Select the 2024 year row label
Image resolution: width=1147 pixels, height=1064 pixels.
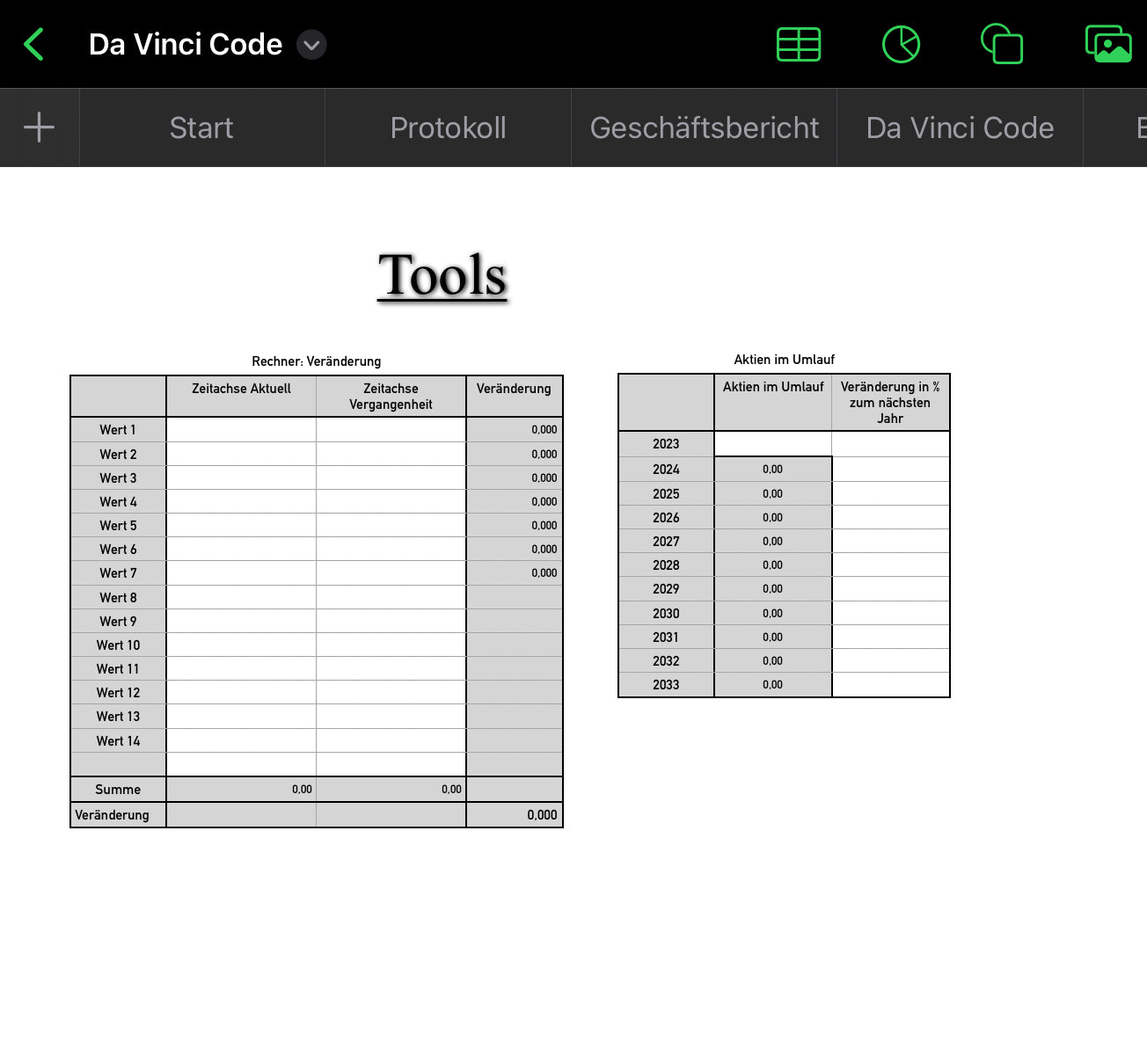click(x=666, y=470)
